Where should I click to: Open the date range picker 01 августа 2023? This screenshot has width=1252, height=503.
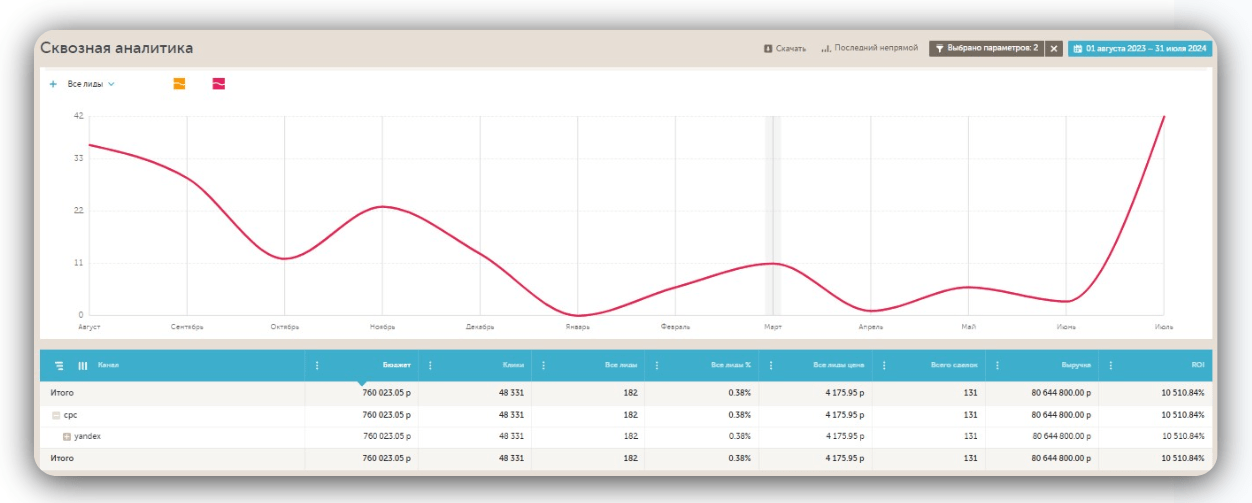point(1139,48)
